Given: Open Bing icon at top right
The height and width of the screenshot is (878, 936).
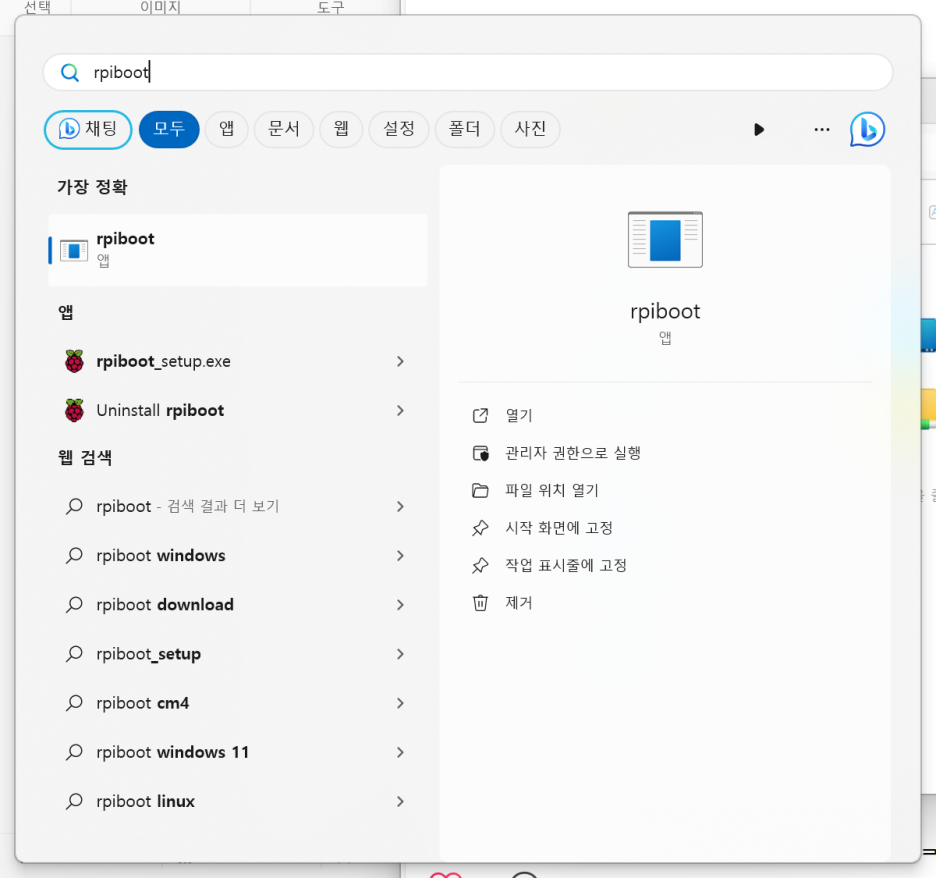Looking at the screenshot, I should click(x=867, y=130).
